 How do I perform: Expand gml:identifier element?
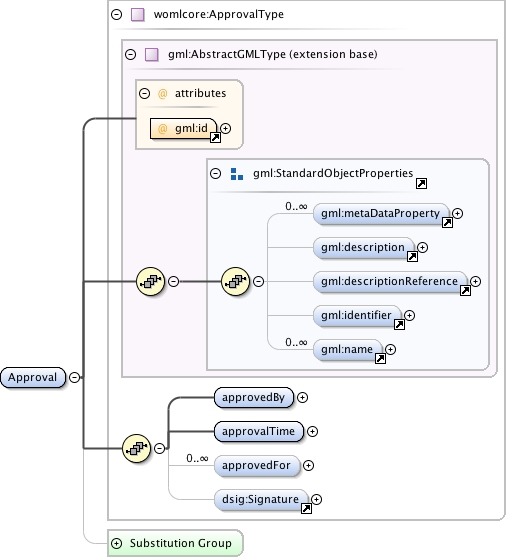[x=409, y=315]
